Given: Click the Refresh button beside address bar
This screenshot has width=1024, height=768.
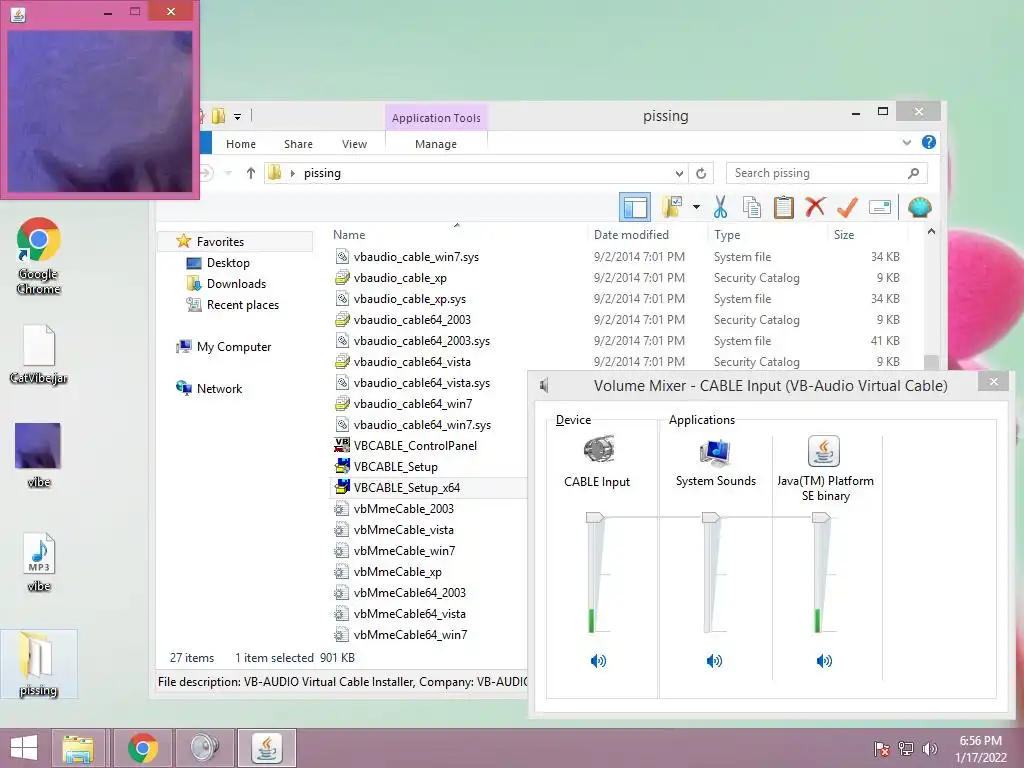Looking at the screenshot, I should (701, 173).
